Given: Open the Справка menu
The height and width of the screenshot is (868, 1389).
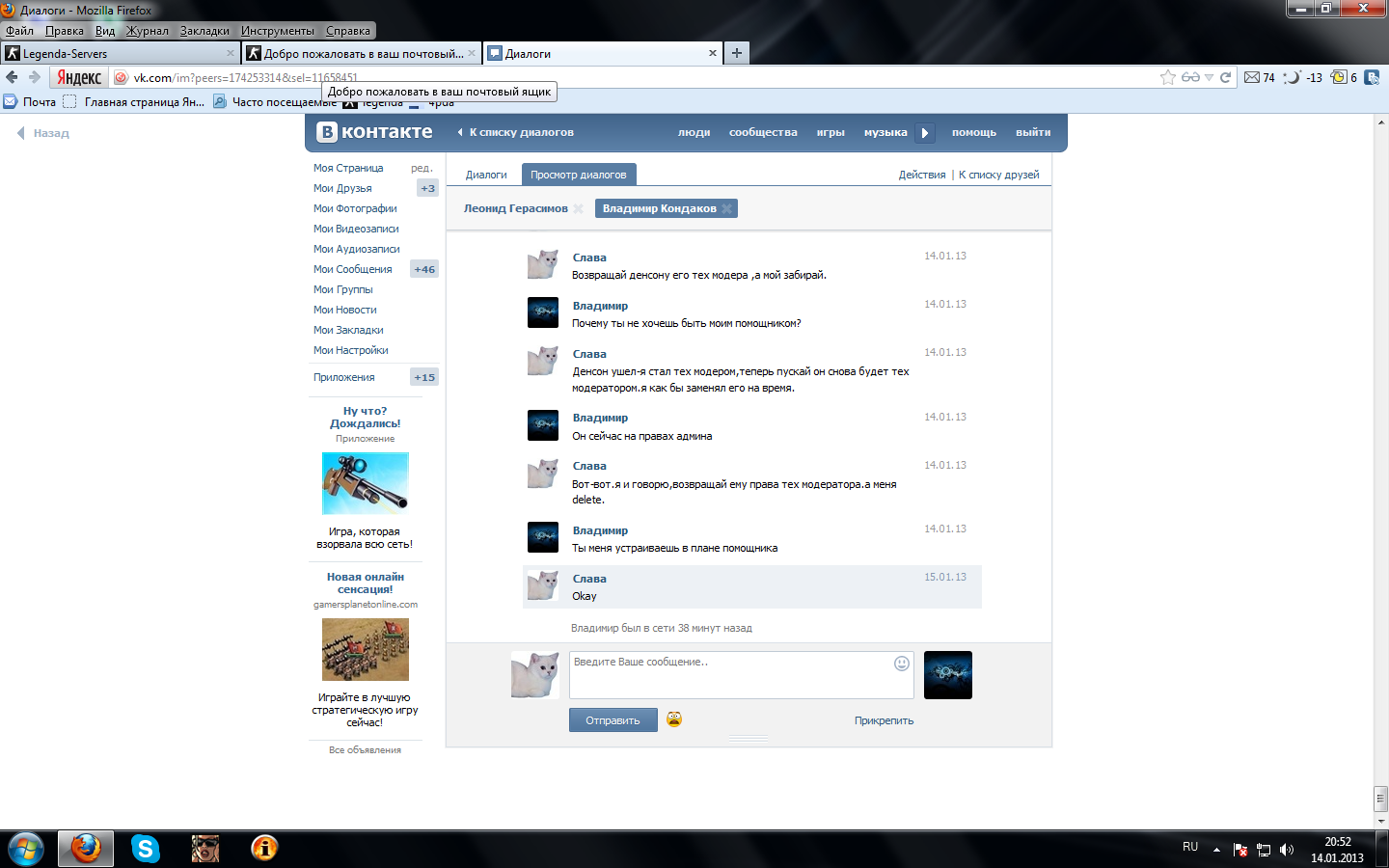Looking at the screenshot, I should tap(348, 31).
